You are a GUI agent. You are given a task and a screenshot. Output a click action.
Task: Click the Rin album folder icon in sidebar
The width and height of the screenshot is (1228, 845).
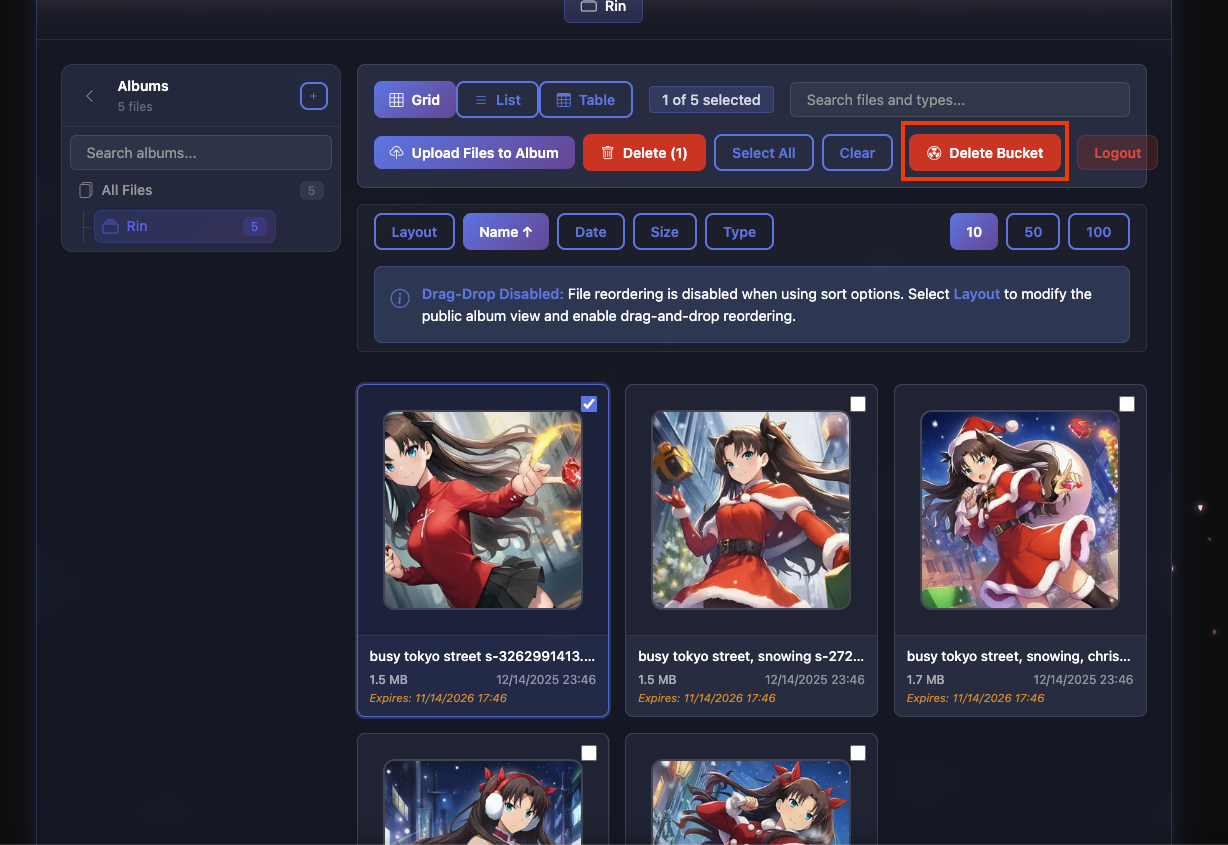click(x=111, y=227)
